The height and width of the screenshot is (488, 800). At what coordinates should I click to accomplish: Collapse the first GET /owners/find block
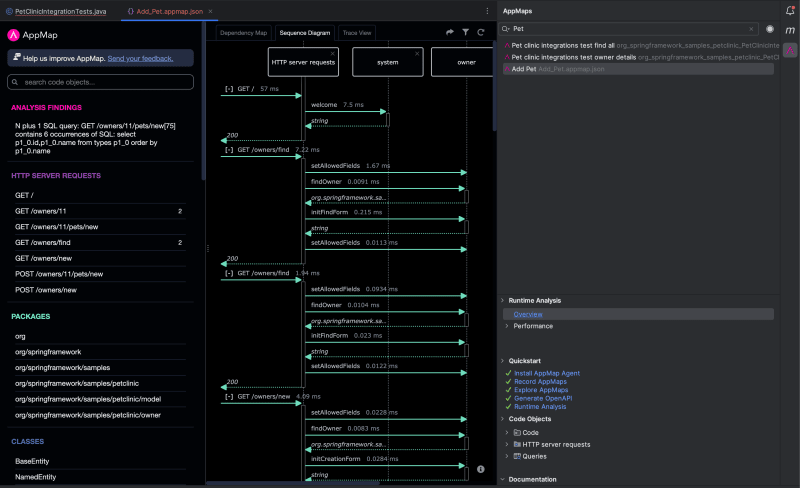(x=229, y=150)
